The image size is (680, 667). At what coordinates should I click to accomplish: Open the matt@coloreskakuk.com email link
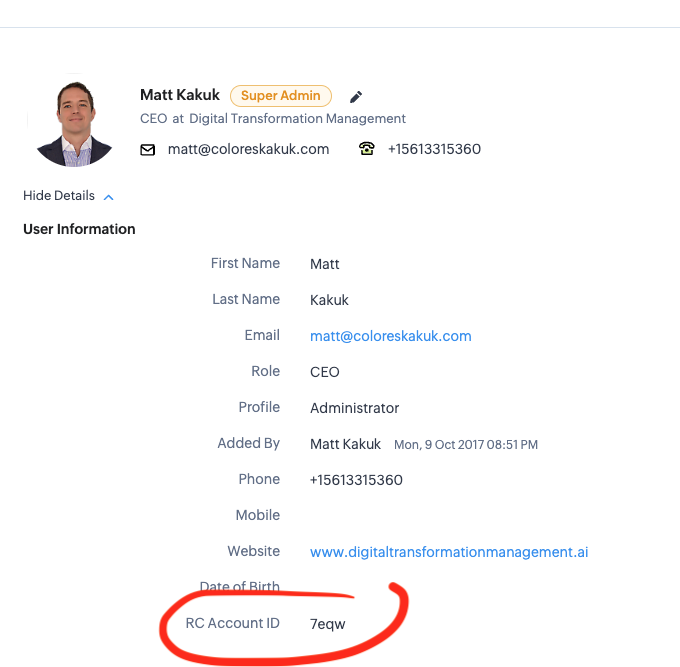(x=390, y=336)
